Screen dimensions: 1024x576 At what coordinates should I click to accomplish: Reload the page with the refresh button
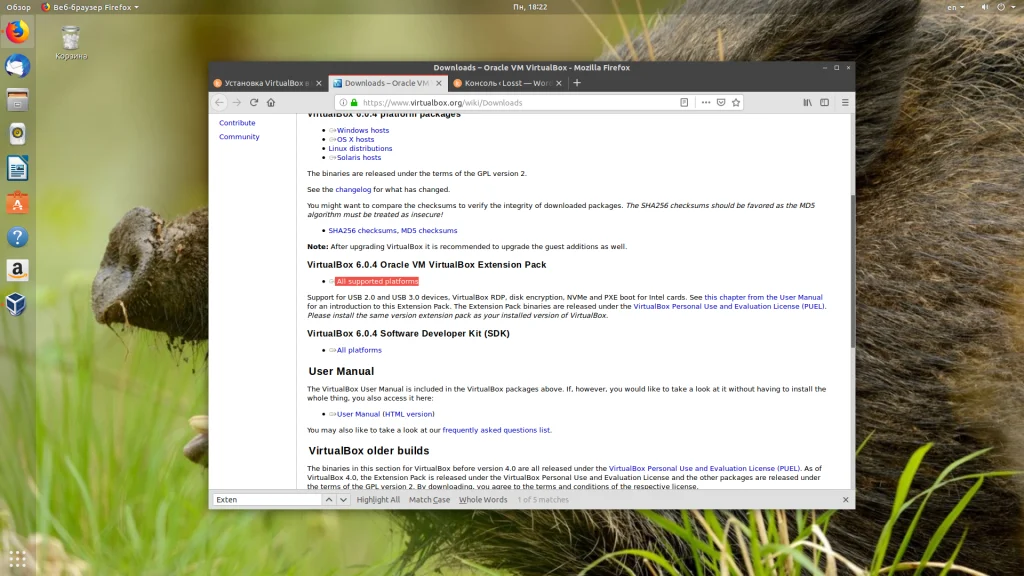coord(254,102)
